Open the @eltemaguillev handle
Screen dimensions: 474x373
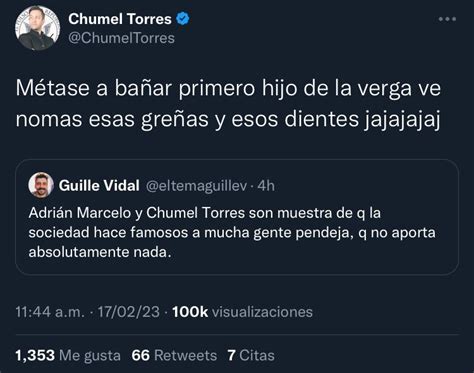[197, 186]
